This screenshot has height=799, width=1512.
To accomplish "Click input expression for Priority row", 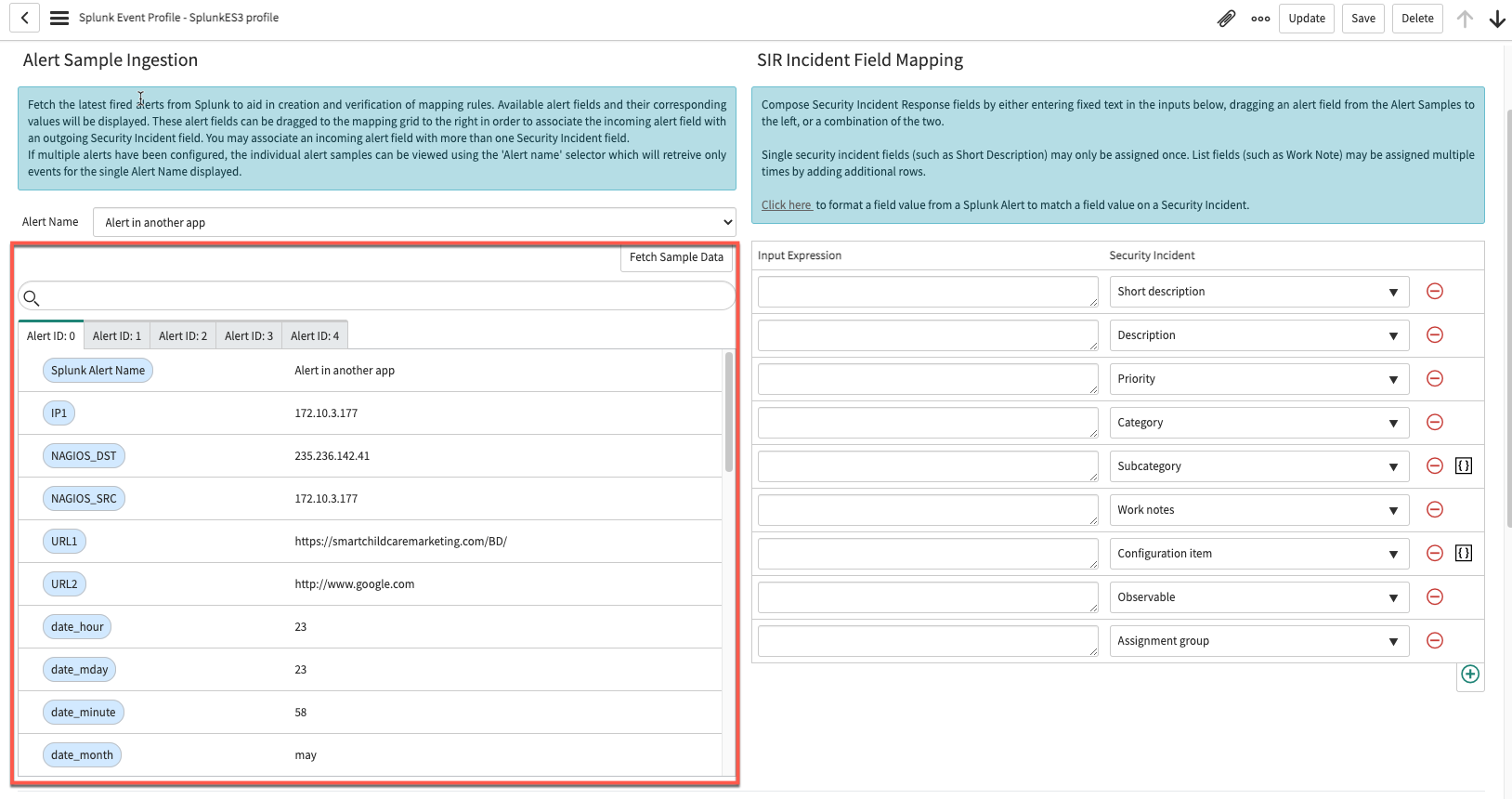I will [928, 379].
